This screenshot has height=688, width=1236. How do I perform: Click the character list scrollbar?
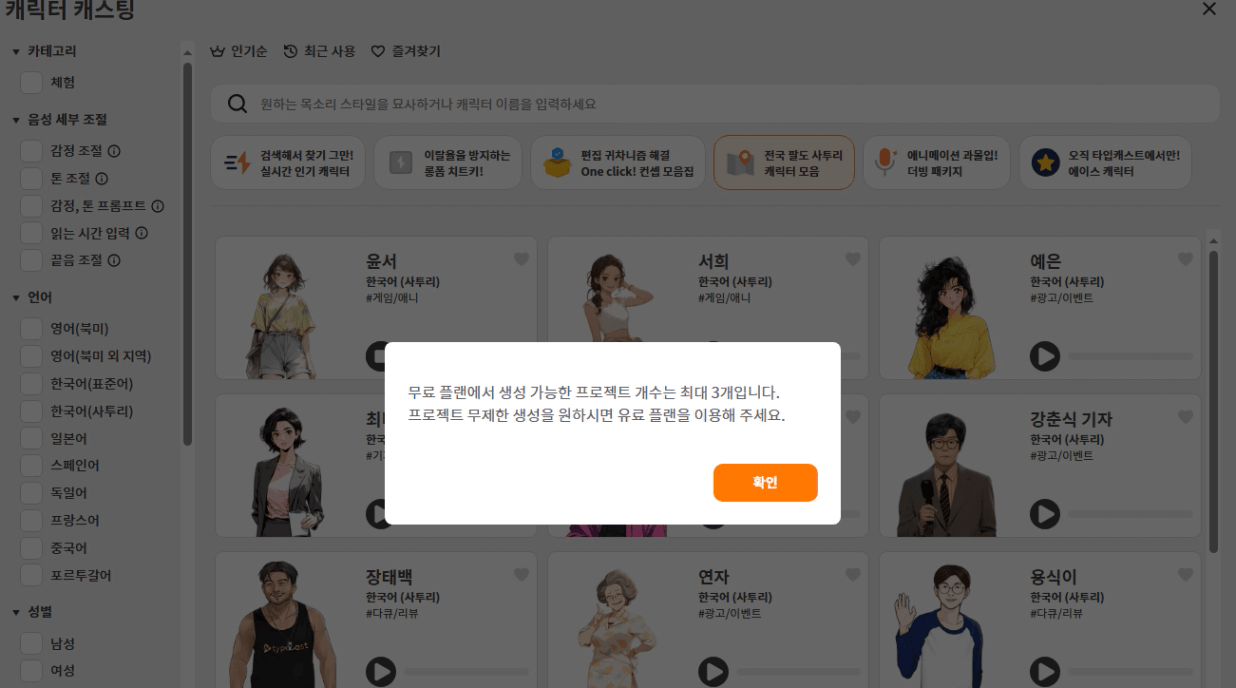click(x=1213, y=400)
